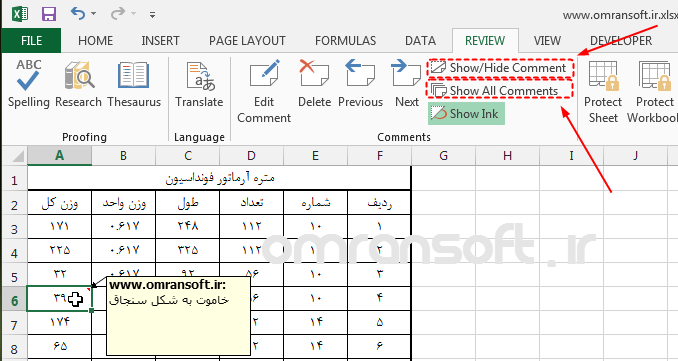Image resolution: width=678 pixels, height=361 pixels.
Task: Delete the selected comment
Action: (x=314, y=84)
